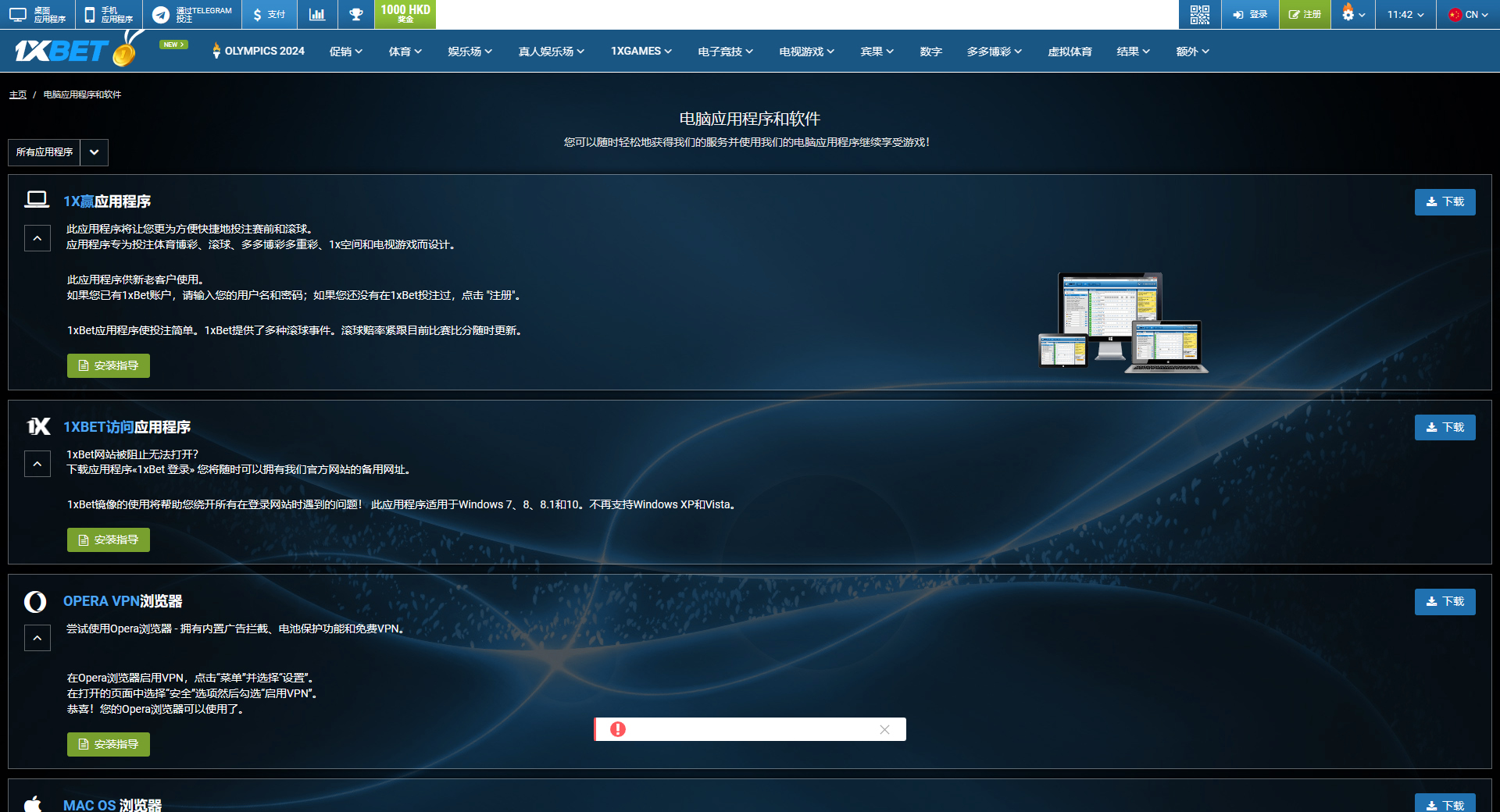
Task: Expand the 体育 sports menu
Action: point(405,52)
